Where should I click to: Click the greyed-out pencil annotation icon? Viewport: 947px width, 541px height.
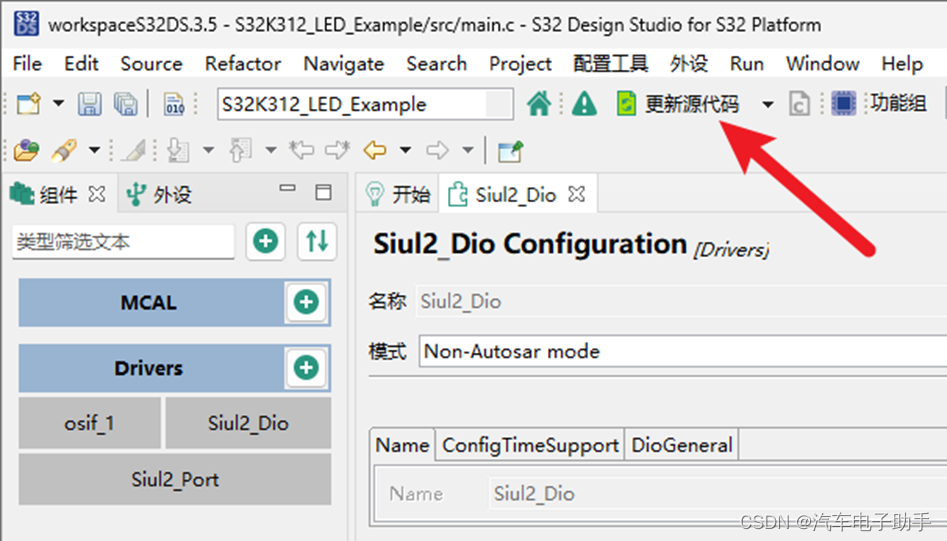(133, 150)
